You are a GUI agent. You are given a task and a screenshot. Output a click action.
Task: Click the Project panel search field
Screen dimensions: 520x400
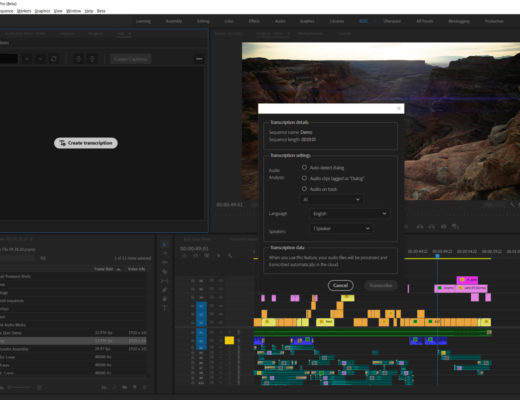tap(17, 258)
